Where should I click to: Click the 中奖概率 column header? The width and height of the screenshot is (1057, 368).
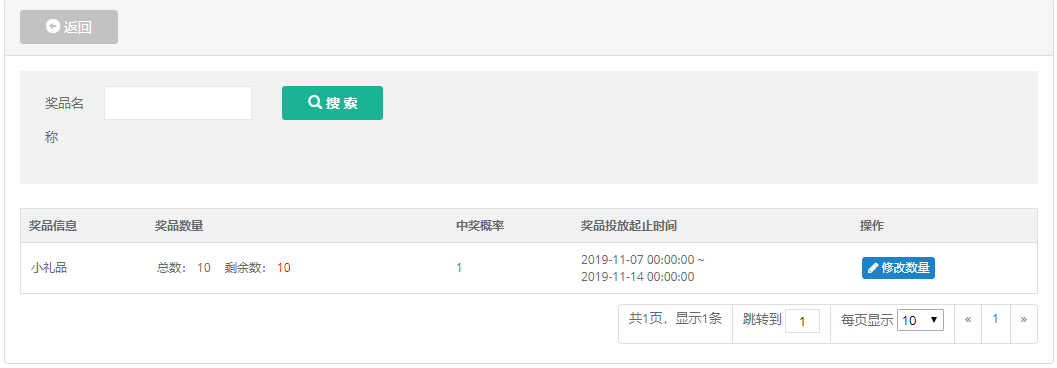480,226
